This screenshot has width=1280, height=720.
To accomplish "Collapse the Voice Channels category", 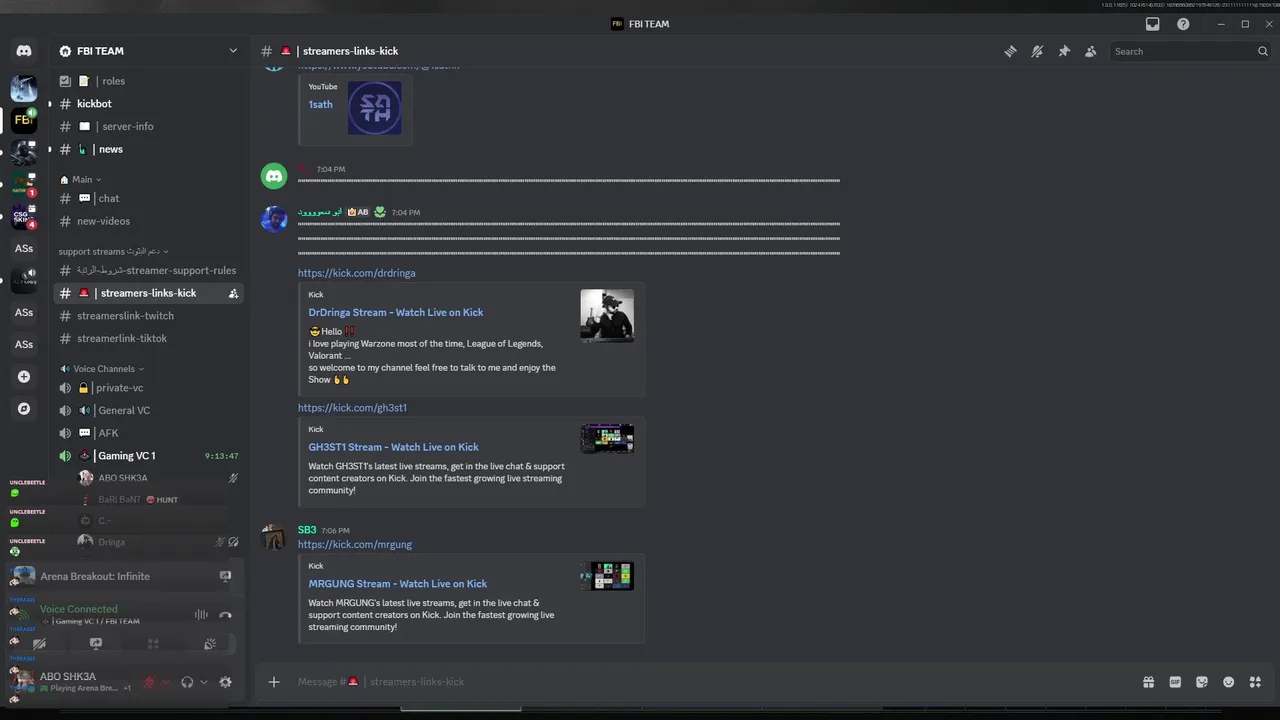I will click(x=102, y=369).
